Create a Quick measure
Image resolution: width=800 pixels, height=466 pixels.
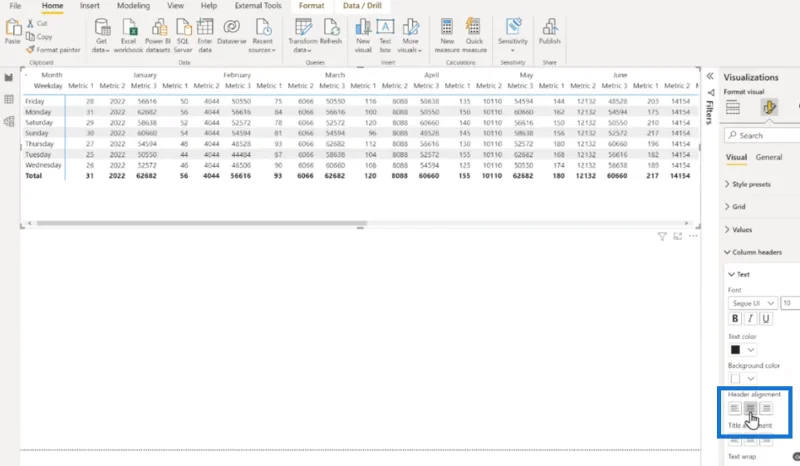tap(474, 36)
